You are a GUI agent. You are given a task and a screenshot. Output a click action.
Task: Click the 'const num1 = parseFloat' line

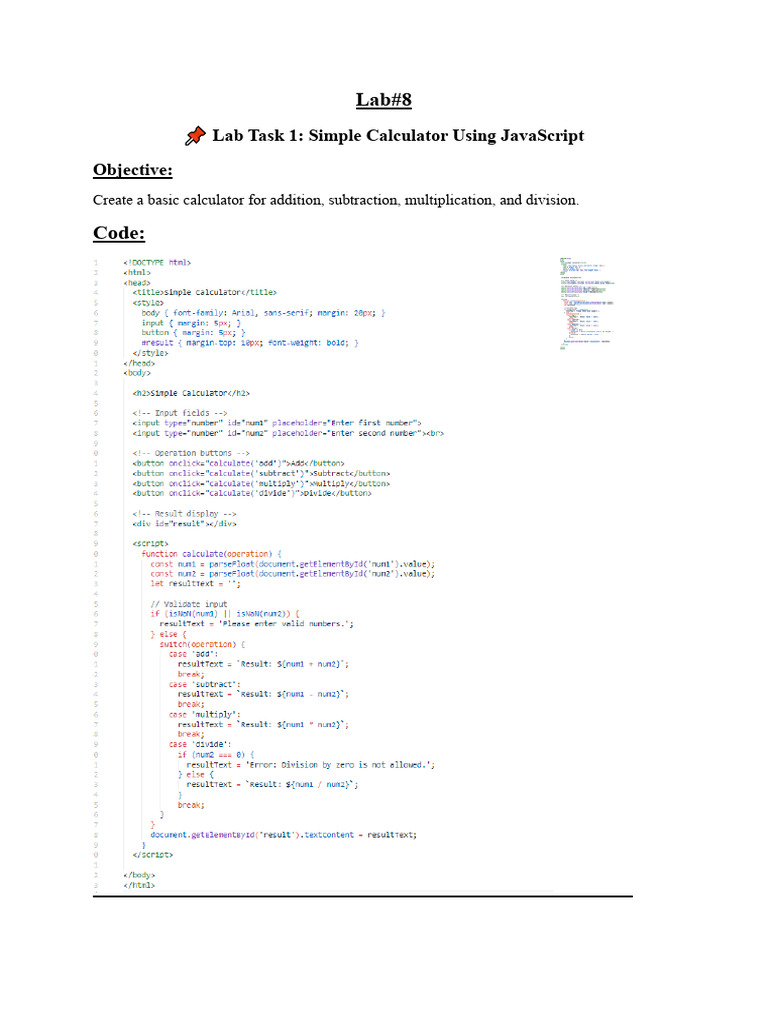[x=293, y=564]
